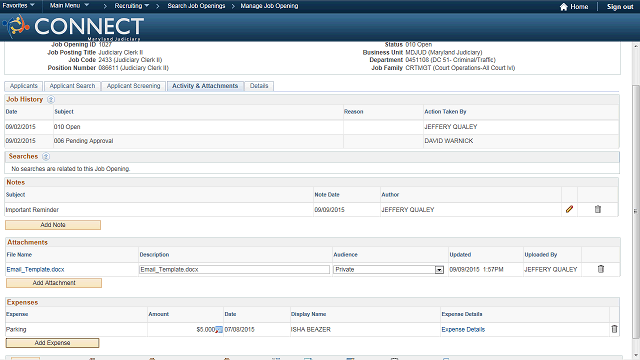Viewport: 640px width, 360px height.
Task: Open the Main Menu dropdown
Action: [x=69, y=6]
